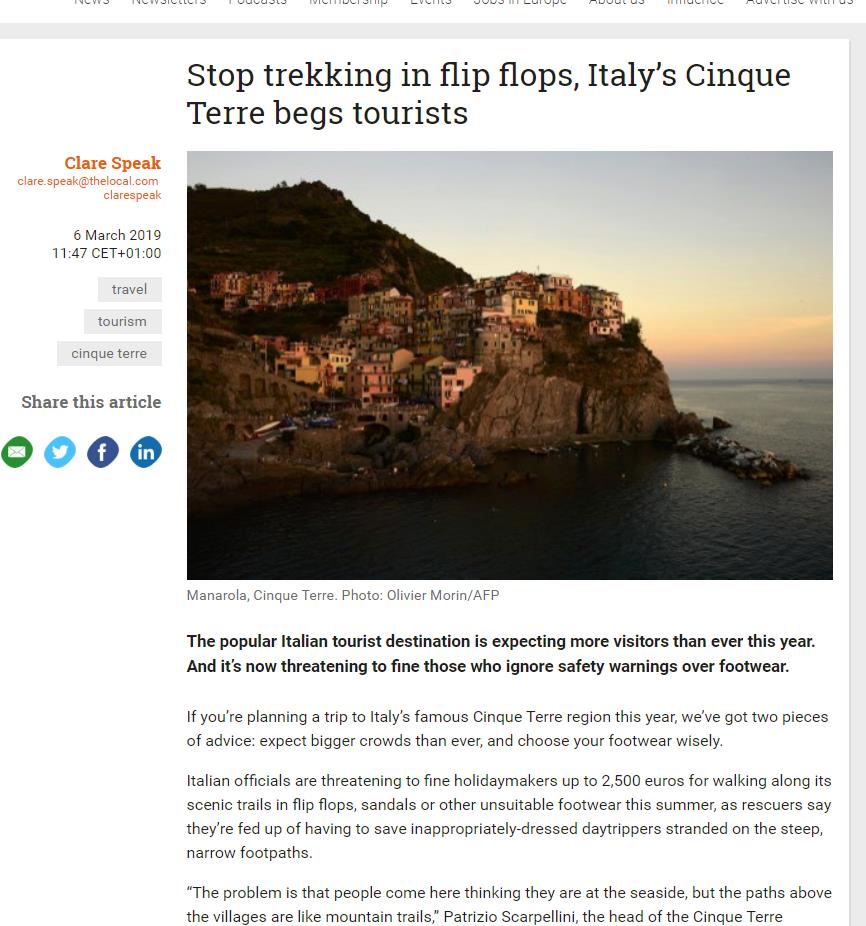Click the article headline about flip flops

coord(489,94)
